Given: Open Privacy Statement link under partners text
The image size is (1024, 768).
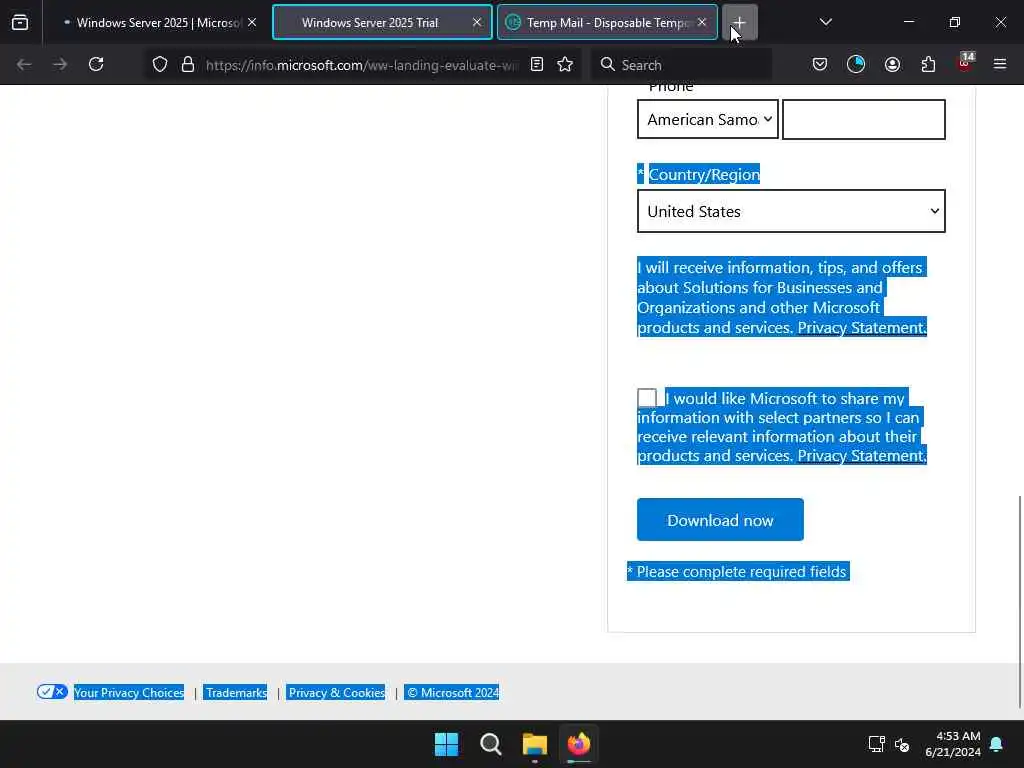Looking at the screenshot, I should pos(862,455).
